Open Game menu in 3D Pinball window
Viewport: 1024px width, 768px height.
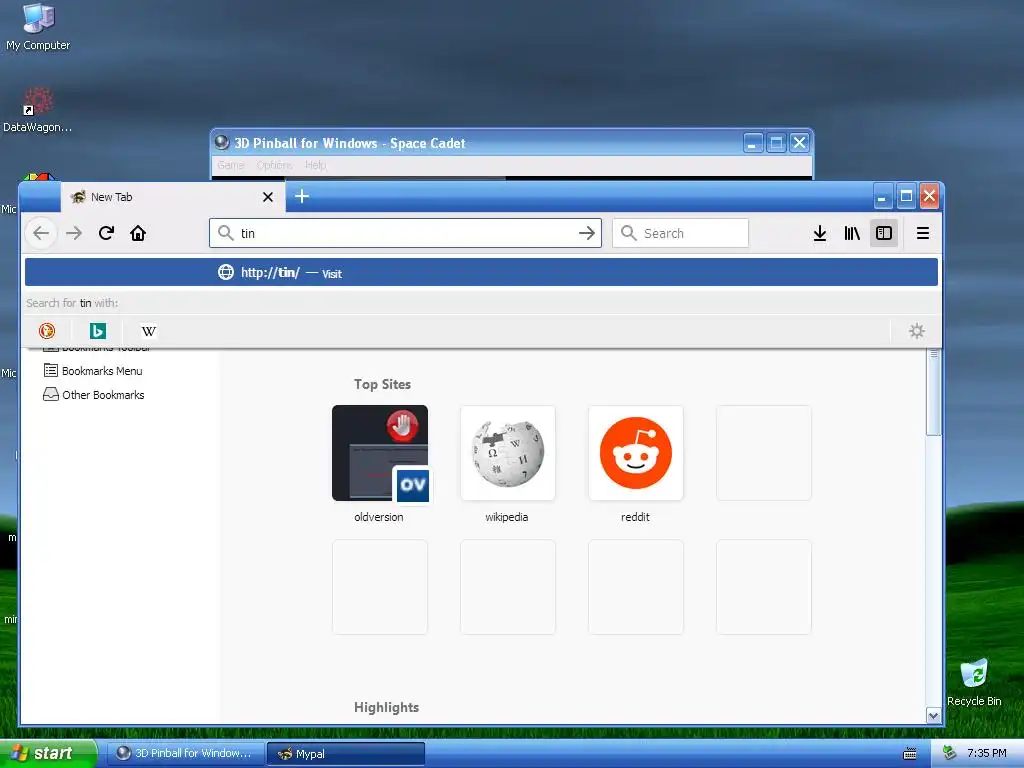tap(231, 165)
